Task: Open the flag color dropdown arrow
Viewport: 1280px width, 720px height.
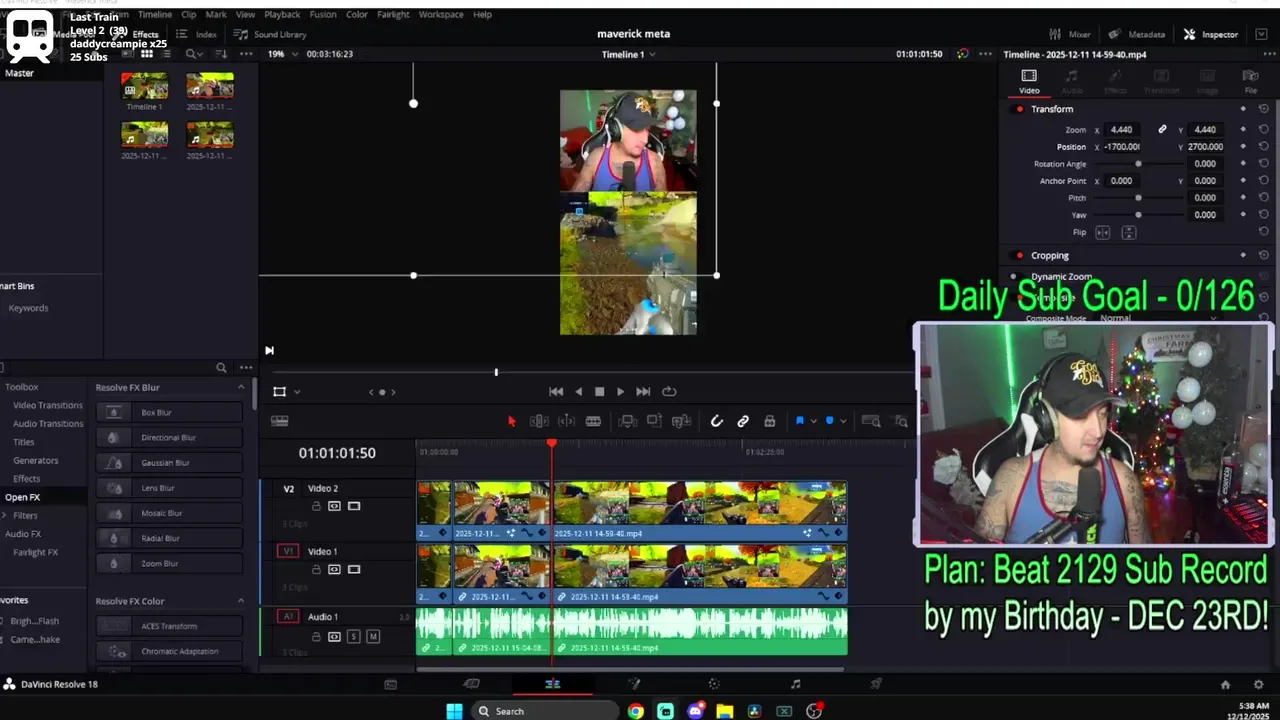Action: (813, 422)
